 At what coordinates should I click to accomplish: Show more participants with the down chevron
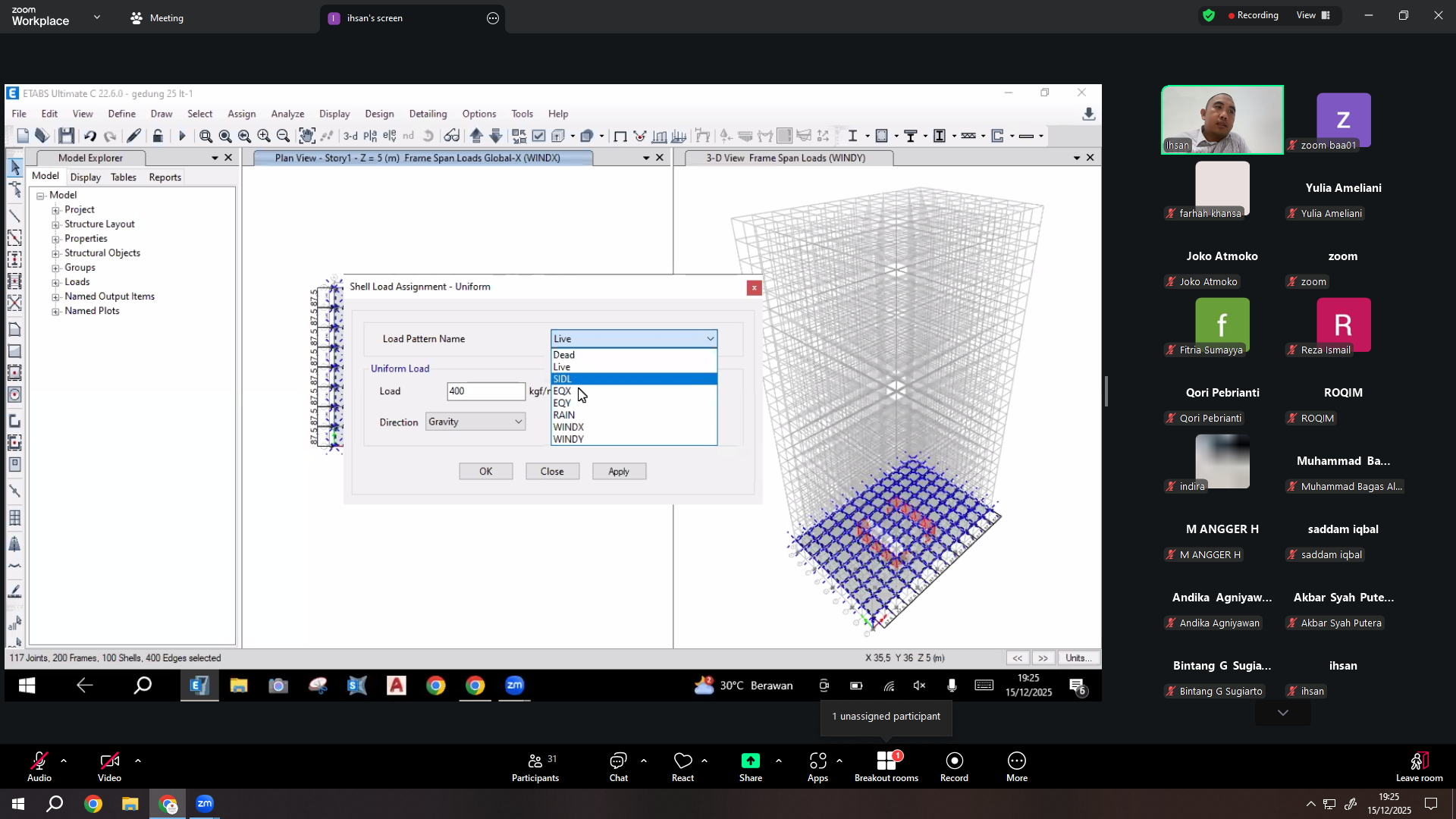[x=1283, y=713]
